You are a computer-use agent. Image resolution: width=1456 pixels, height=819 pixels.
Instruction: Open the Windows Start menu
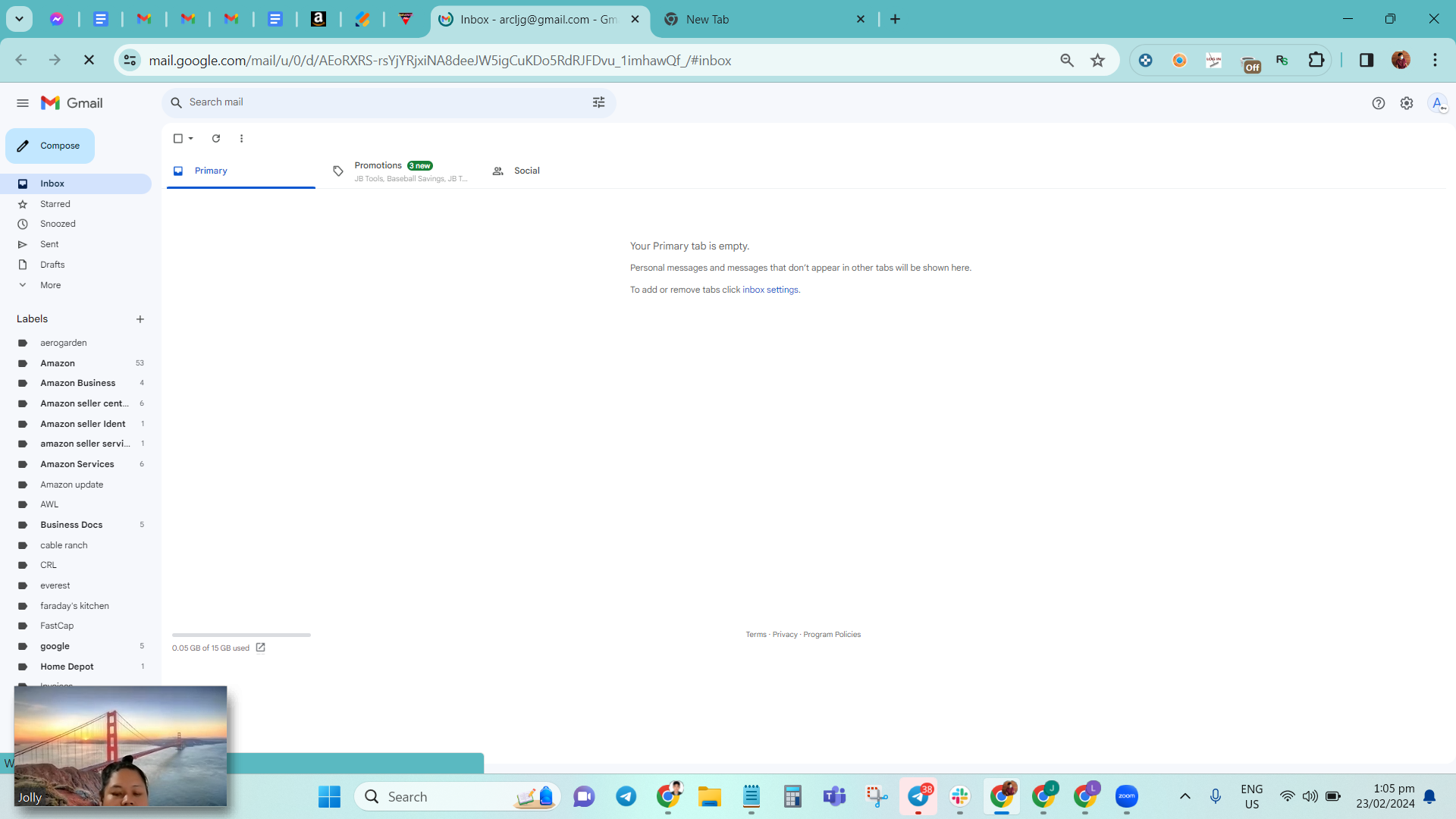pyautogui.click(x=329, y=796)
